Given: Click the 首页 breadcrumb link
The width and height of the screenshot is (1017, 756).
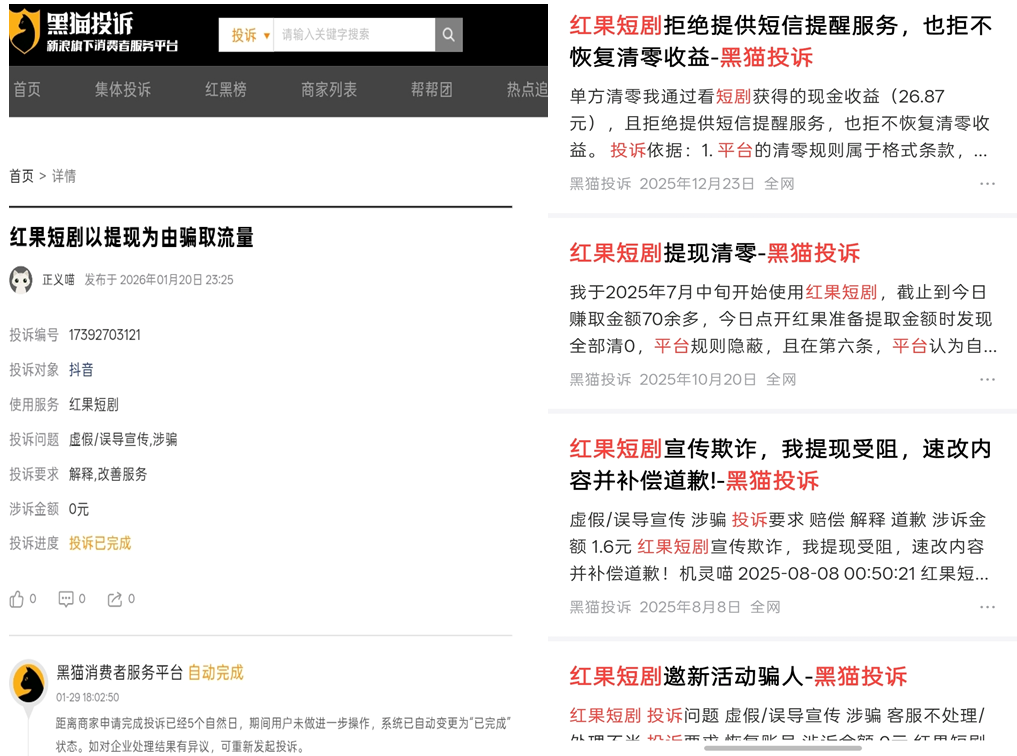Looking at the screenshot, I should pos(21,176).
